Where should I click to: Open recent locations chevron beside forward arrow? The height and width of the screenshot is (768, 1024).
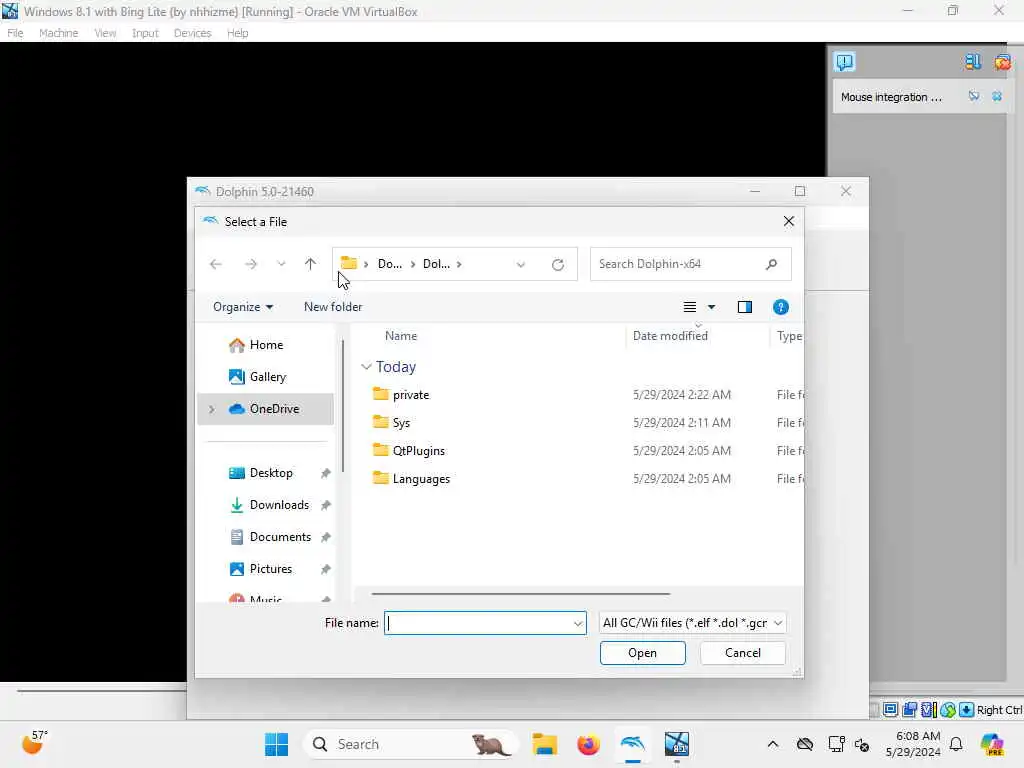(281, 264)
